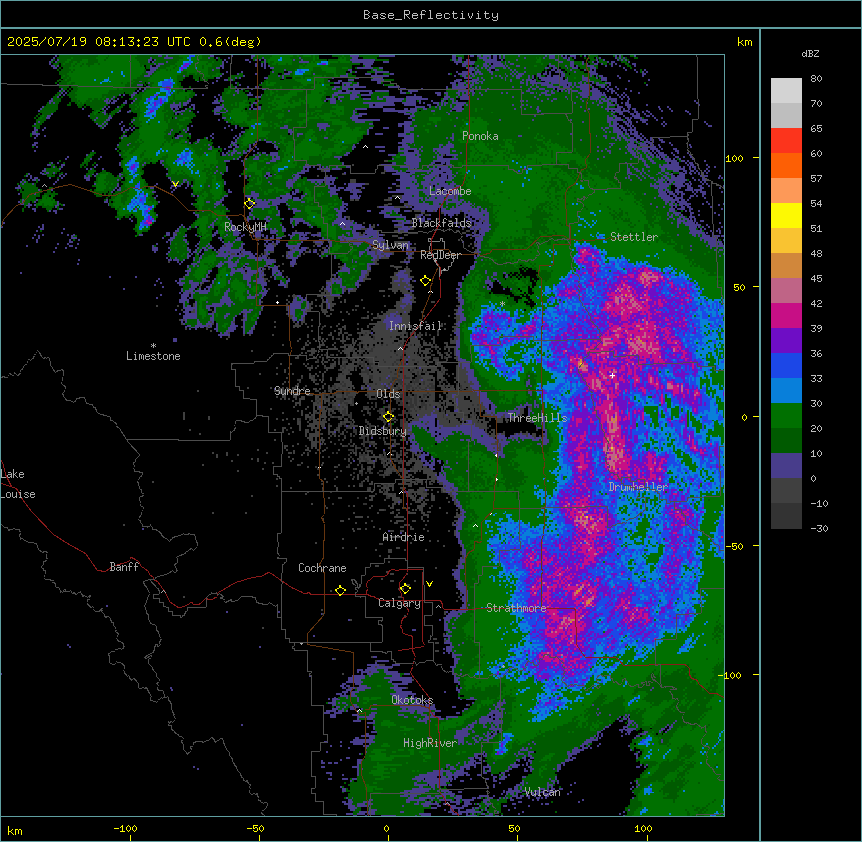
Task: Select the magenta legend swatch below 42
Action: pos(786,315)
